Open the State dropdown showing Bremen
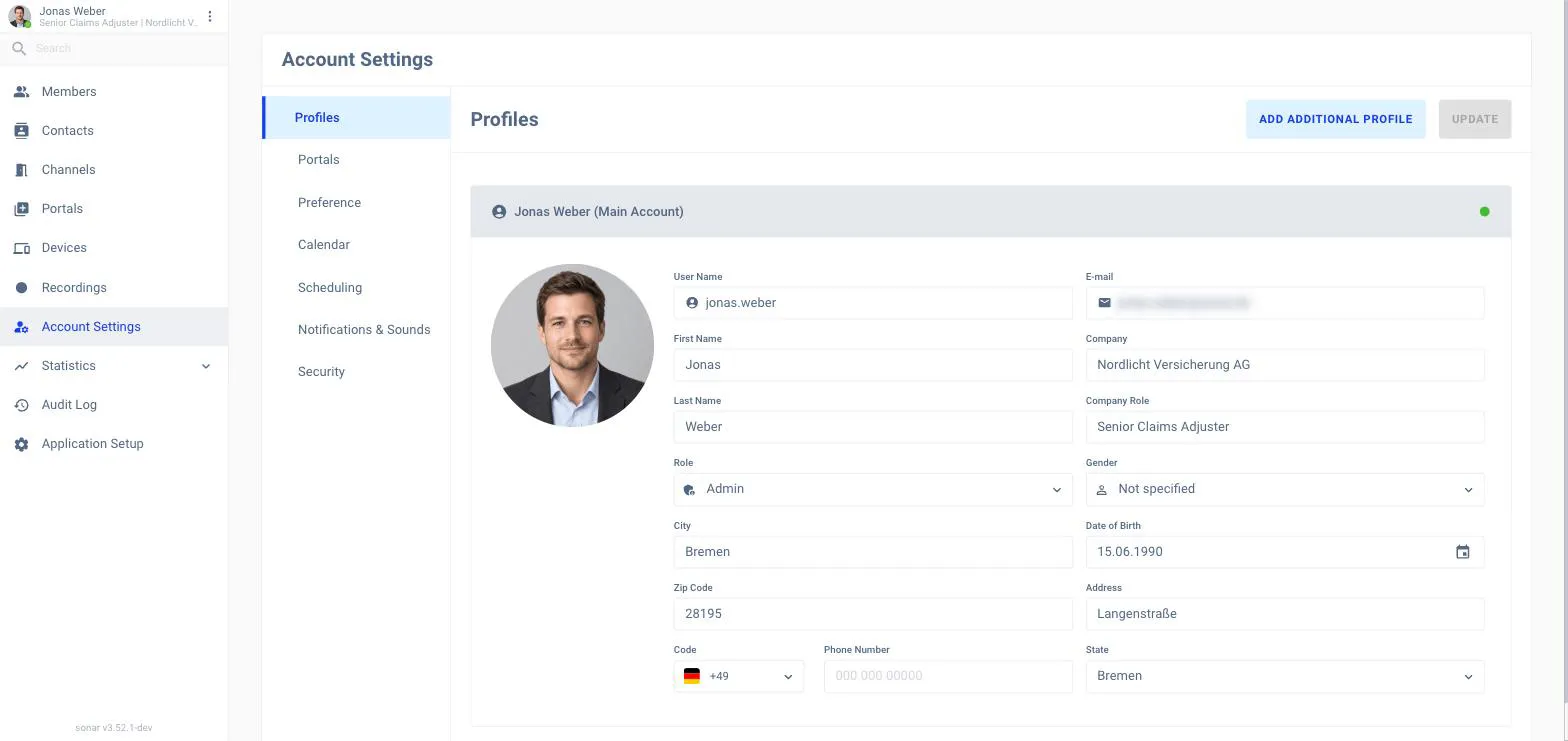The height and width of the screenshot is (741, 1568). [1285, 676]
